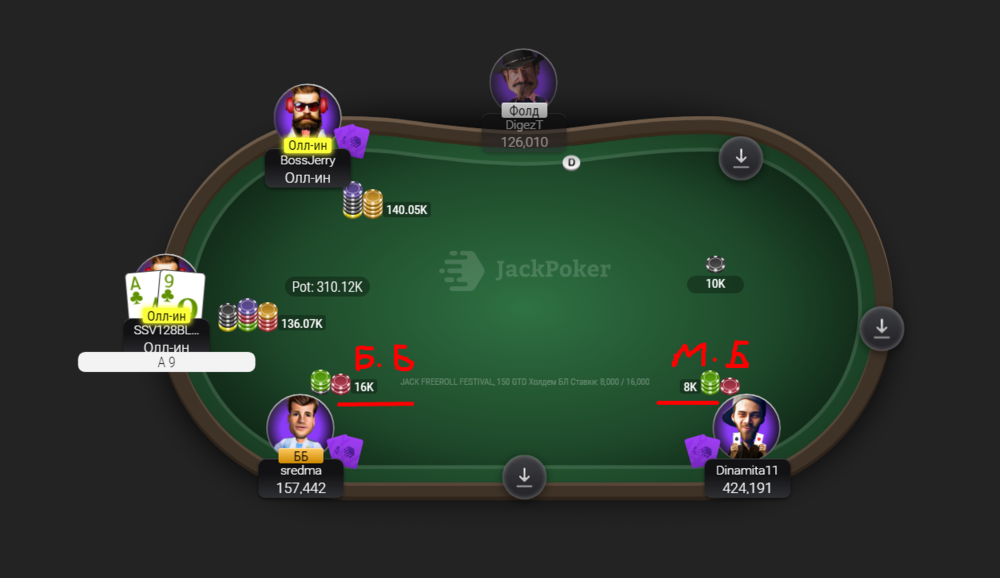Screen dimensions: 1000x578
Task: Click Dinamita11's player avatar
Action: coord(746,427)
